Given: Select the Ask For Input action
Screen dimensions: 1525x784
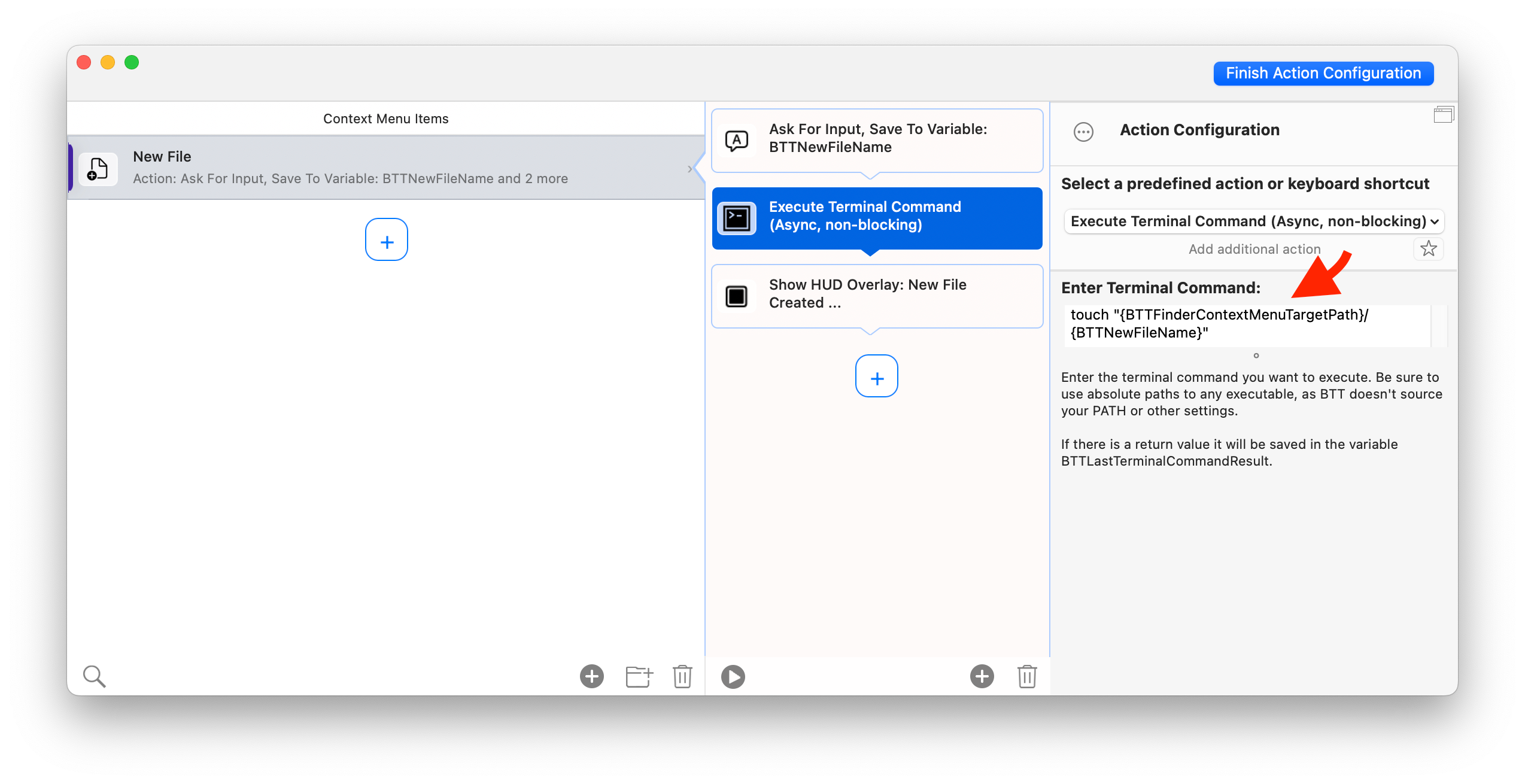Looking at the screenshot, I should 877,140.
